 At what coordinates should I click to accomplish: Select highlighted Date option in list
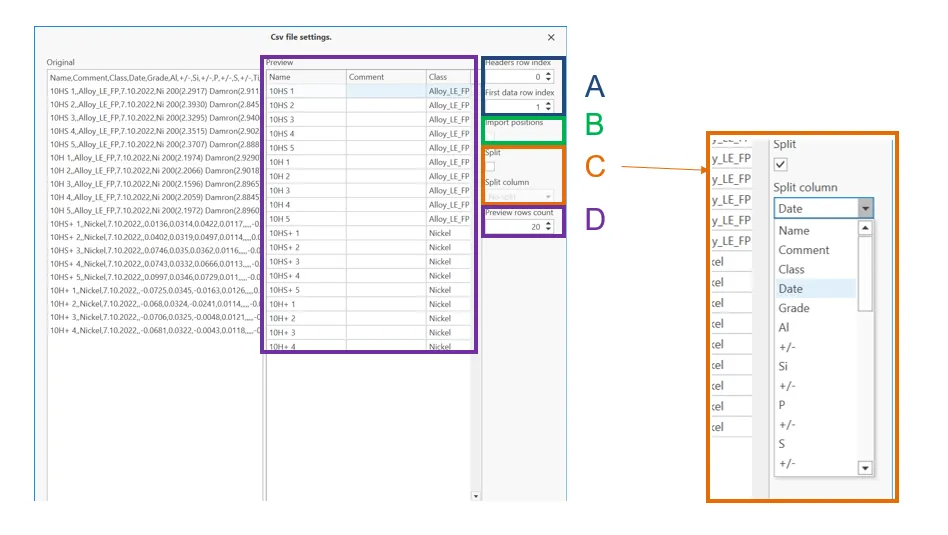(815, 289)
